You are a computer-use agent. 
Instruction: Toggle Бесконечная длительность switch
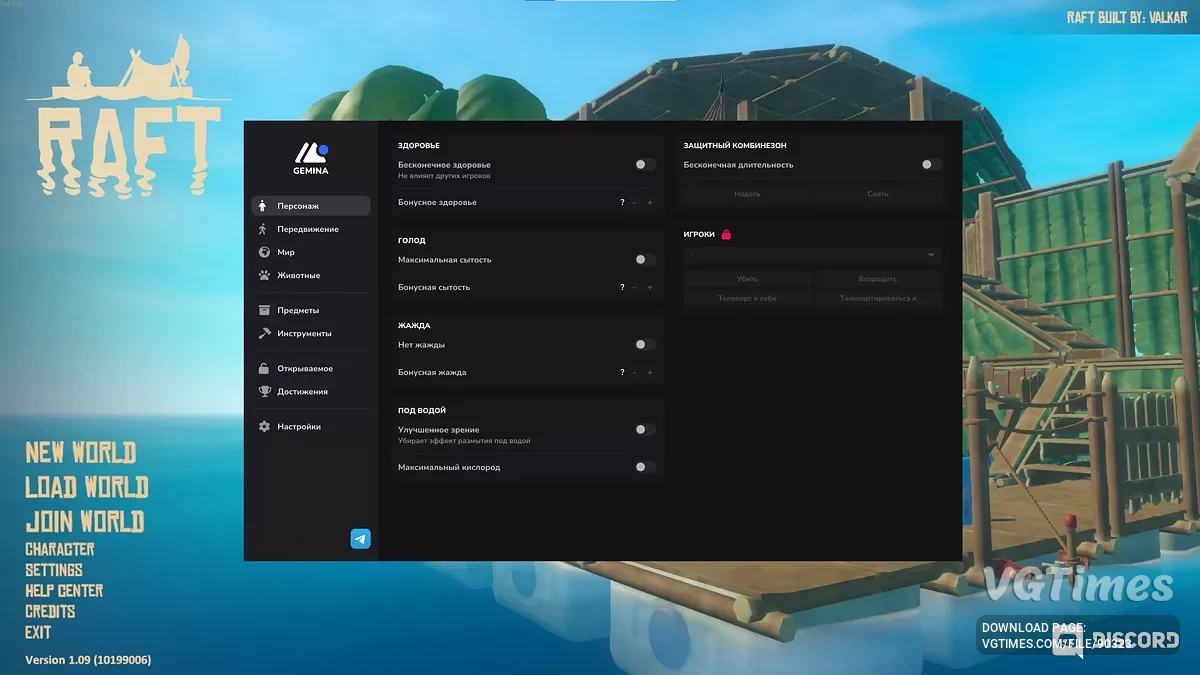(931, 165)
